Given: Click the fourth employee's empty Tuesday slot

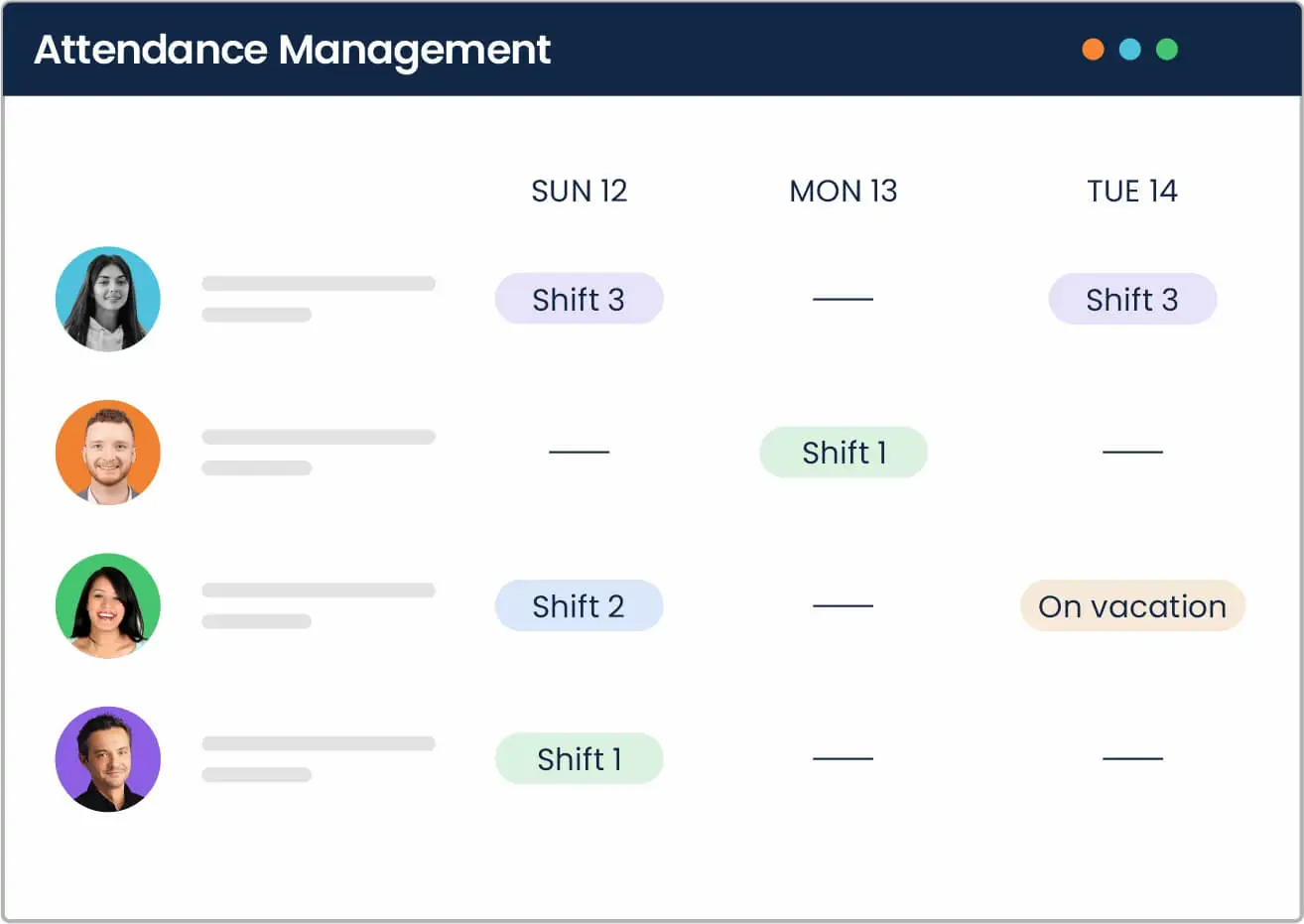Looking at the screenshot, I should pyautogui.click(x=1131, y=758).
